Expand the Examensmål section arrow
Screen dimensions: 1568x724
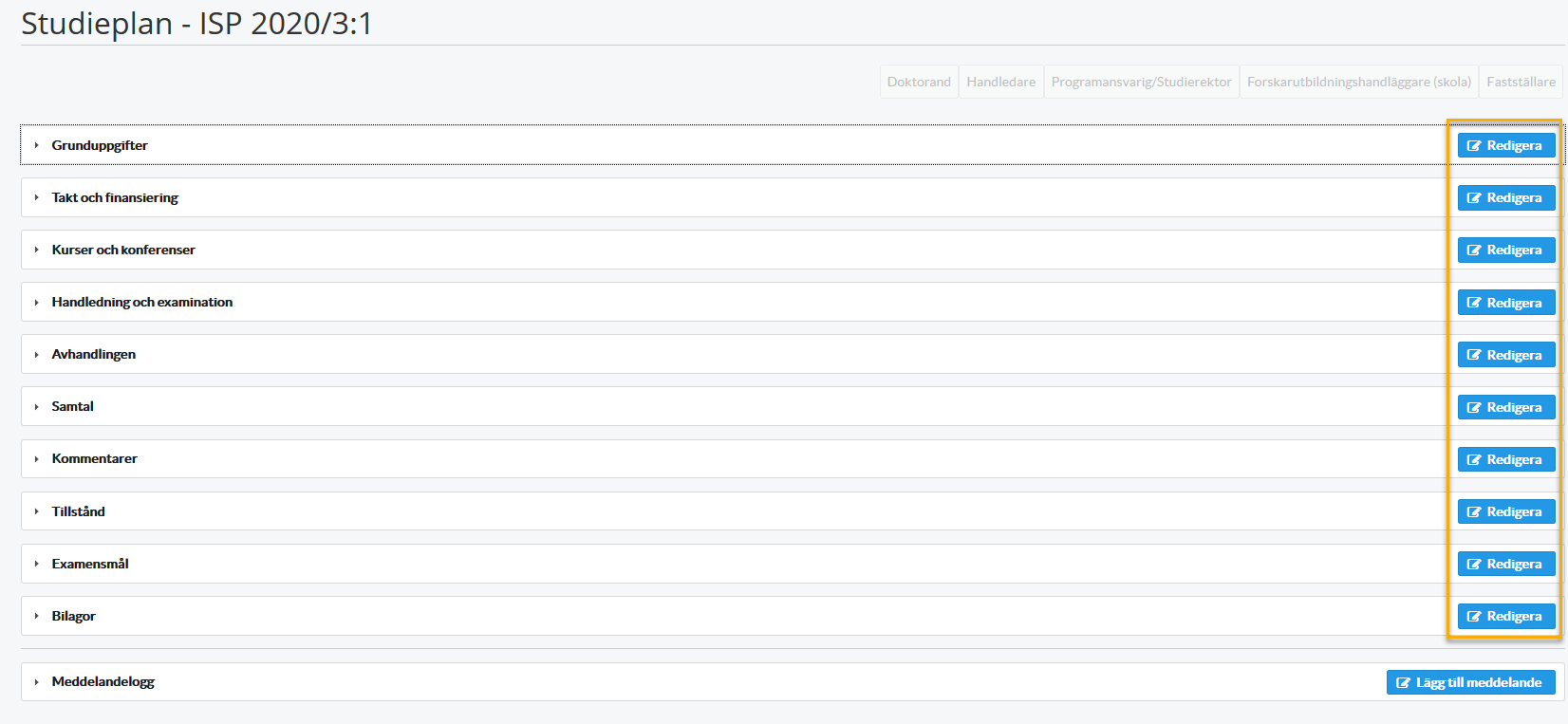(36, 564)
